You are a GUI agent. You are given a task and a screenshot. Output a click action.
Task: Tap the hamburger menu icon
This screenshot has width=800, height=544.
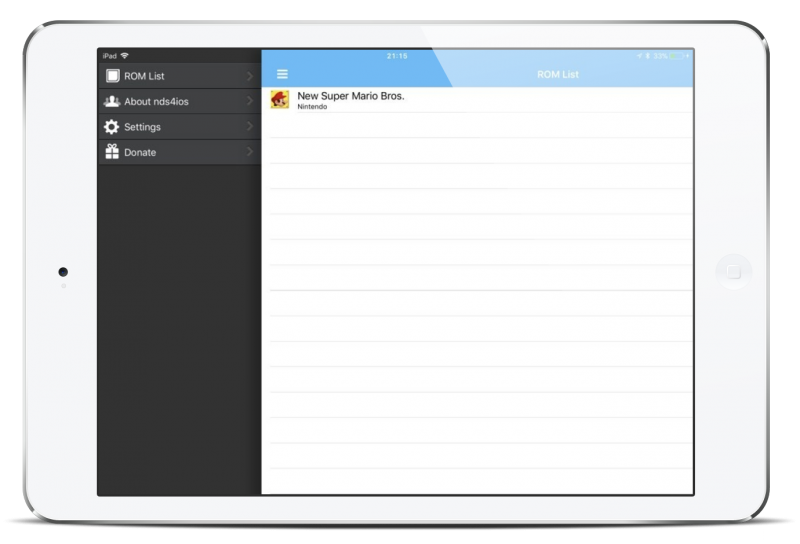[x=282, y=75]
